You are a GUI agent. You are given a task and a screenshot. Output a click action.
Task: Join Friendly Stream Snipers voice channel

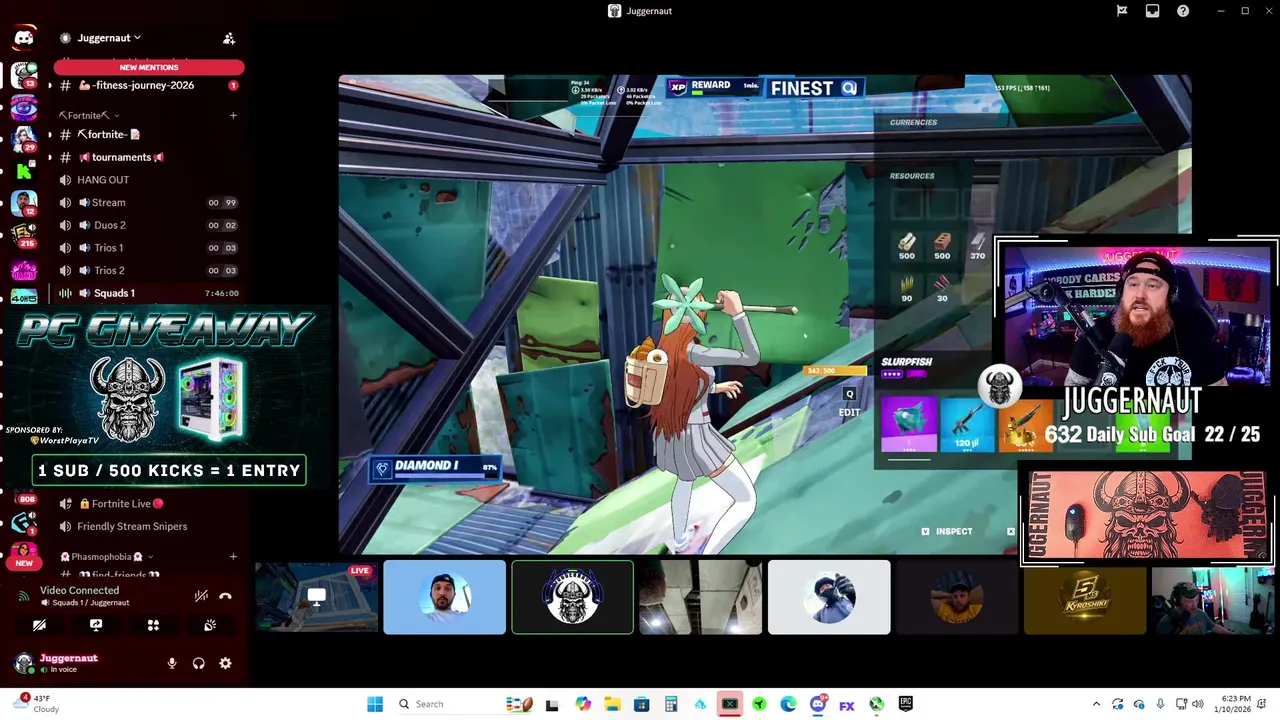tap(148, 526)
